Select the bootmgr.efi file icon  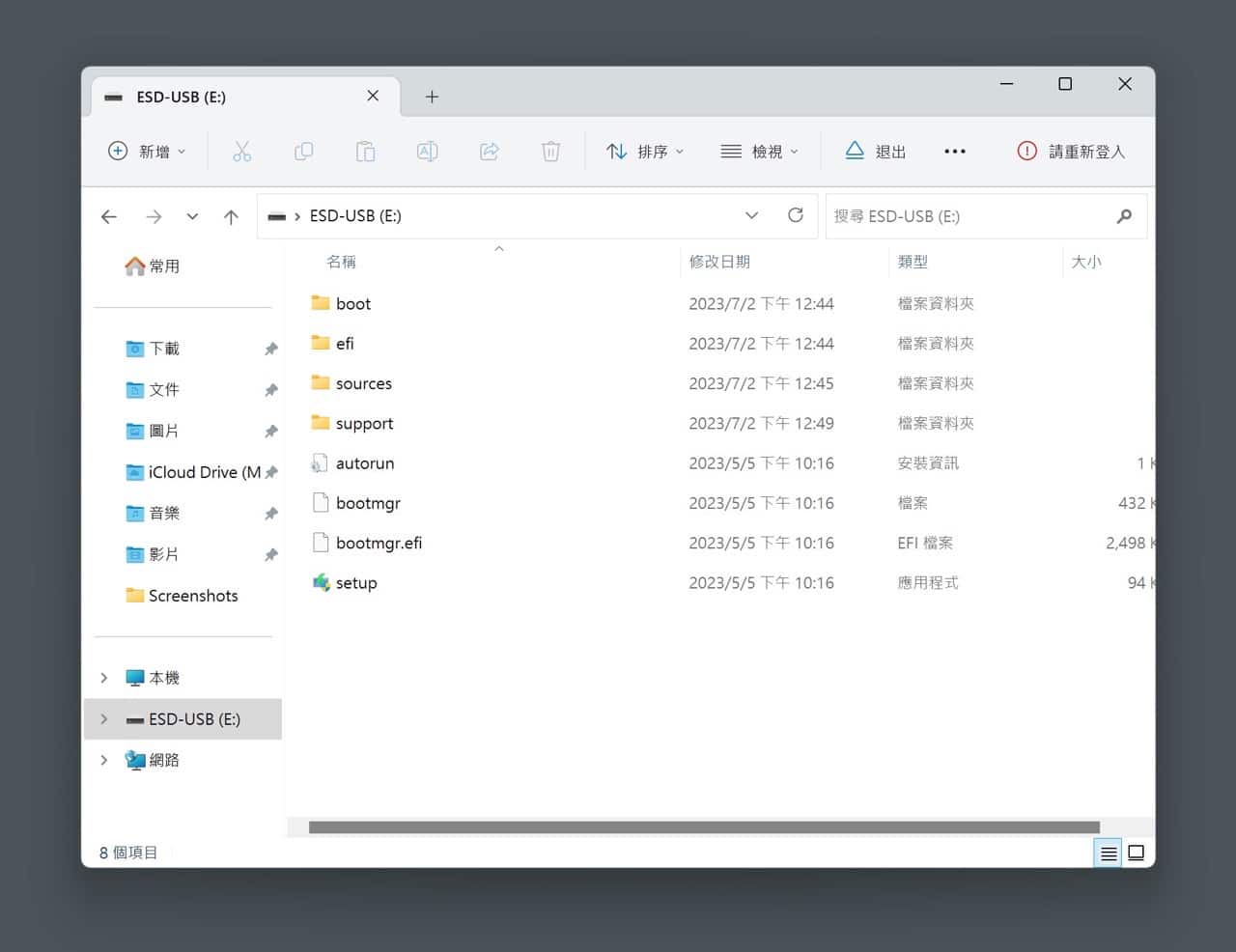coord(321,543)
